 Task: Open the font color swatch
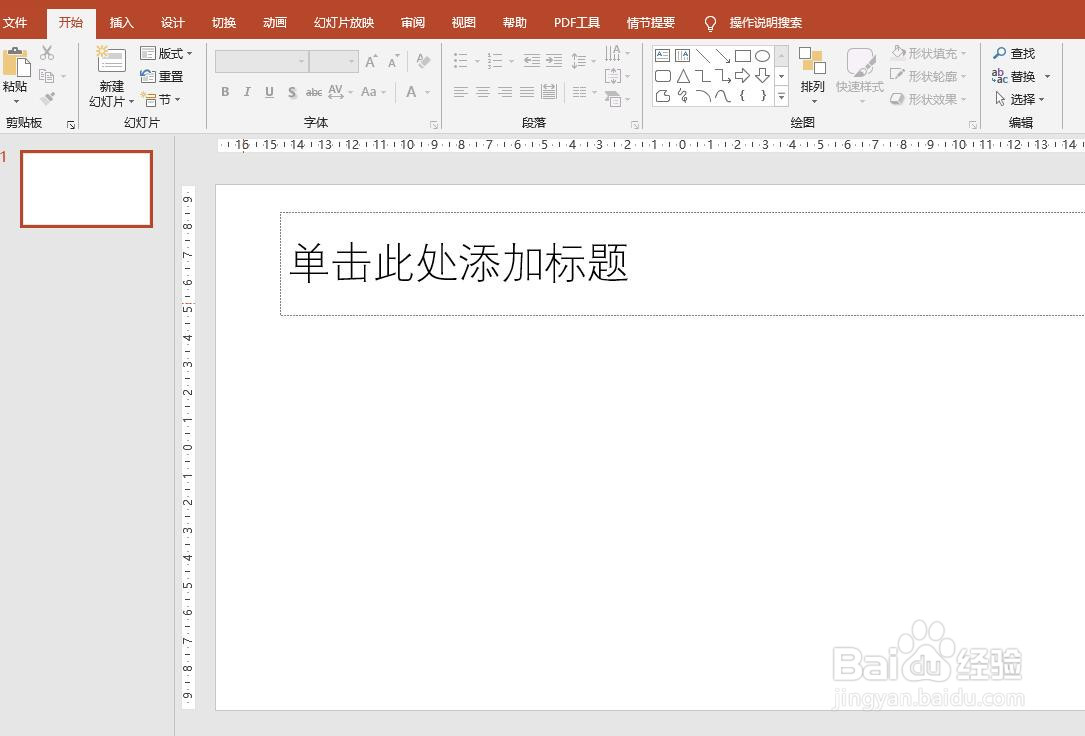(412, 92)
